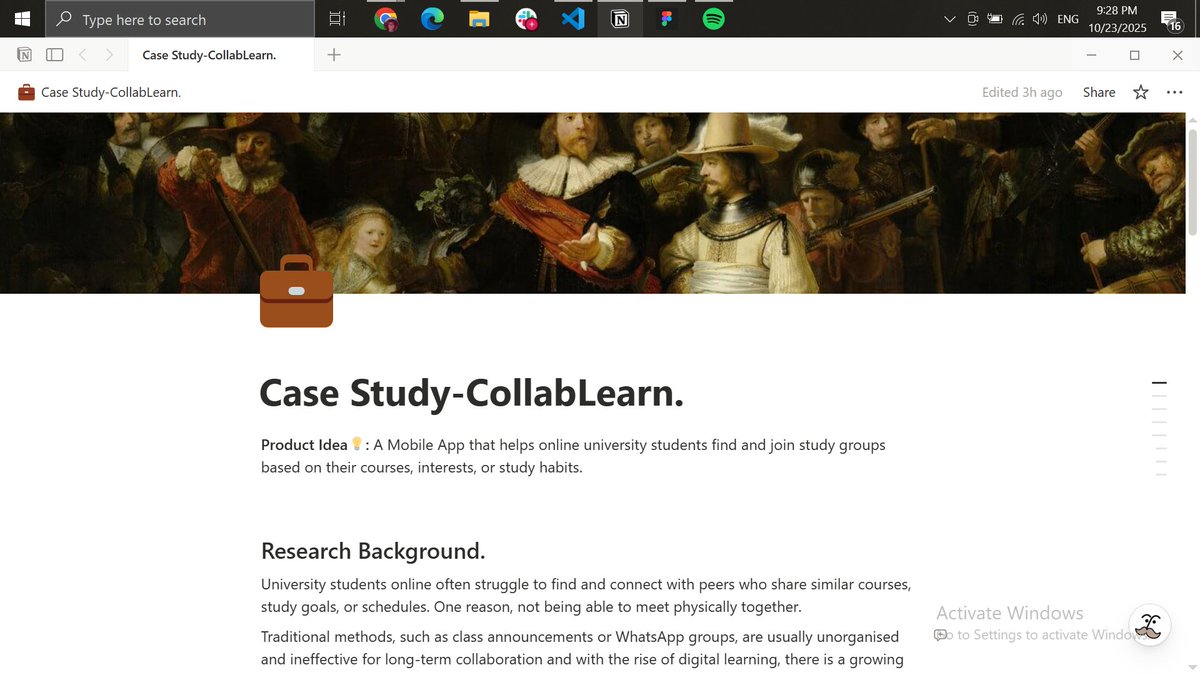Show hidden system tray icons
This screenshot has height=675, width=1200.
(949, 19)
